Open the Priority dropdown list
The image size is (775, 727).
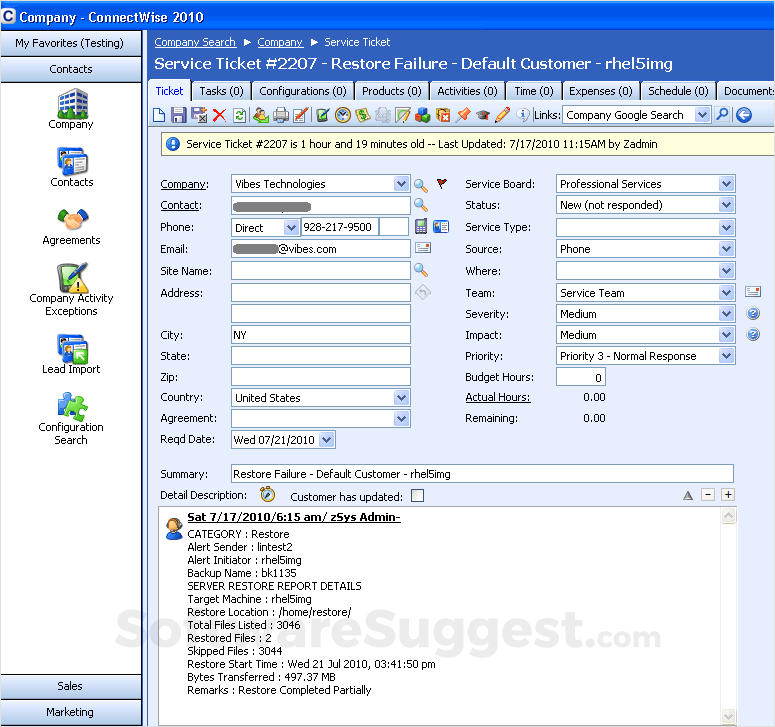(726, 356)
